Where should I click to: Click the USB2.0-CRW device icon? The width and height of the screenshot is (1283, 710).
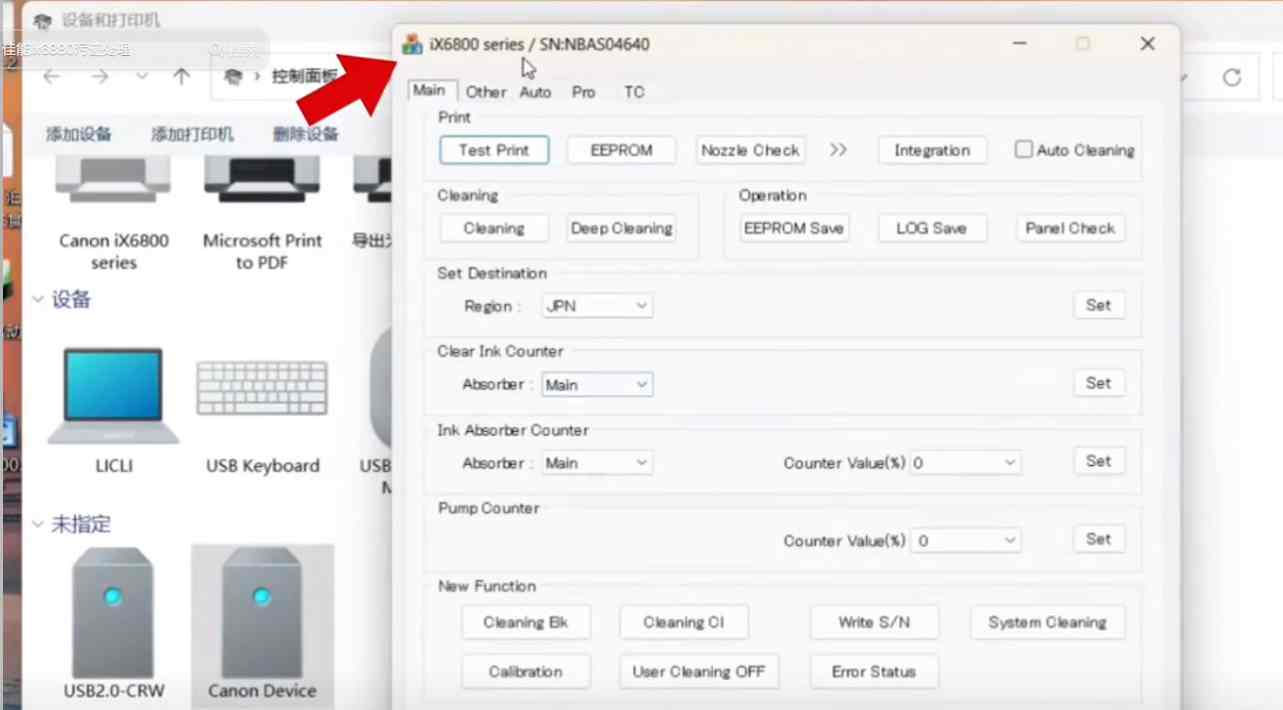pyautogui.click(x=113, y=612)
